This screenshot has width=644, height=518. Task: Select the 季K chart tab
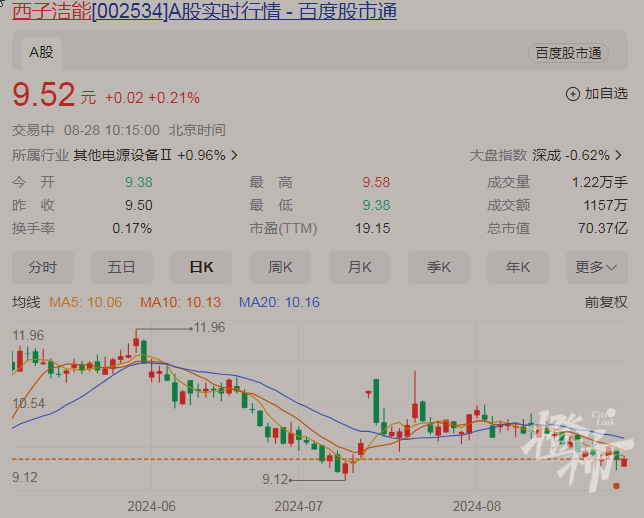pyautogui.click(x=439, y=267)
